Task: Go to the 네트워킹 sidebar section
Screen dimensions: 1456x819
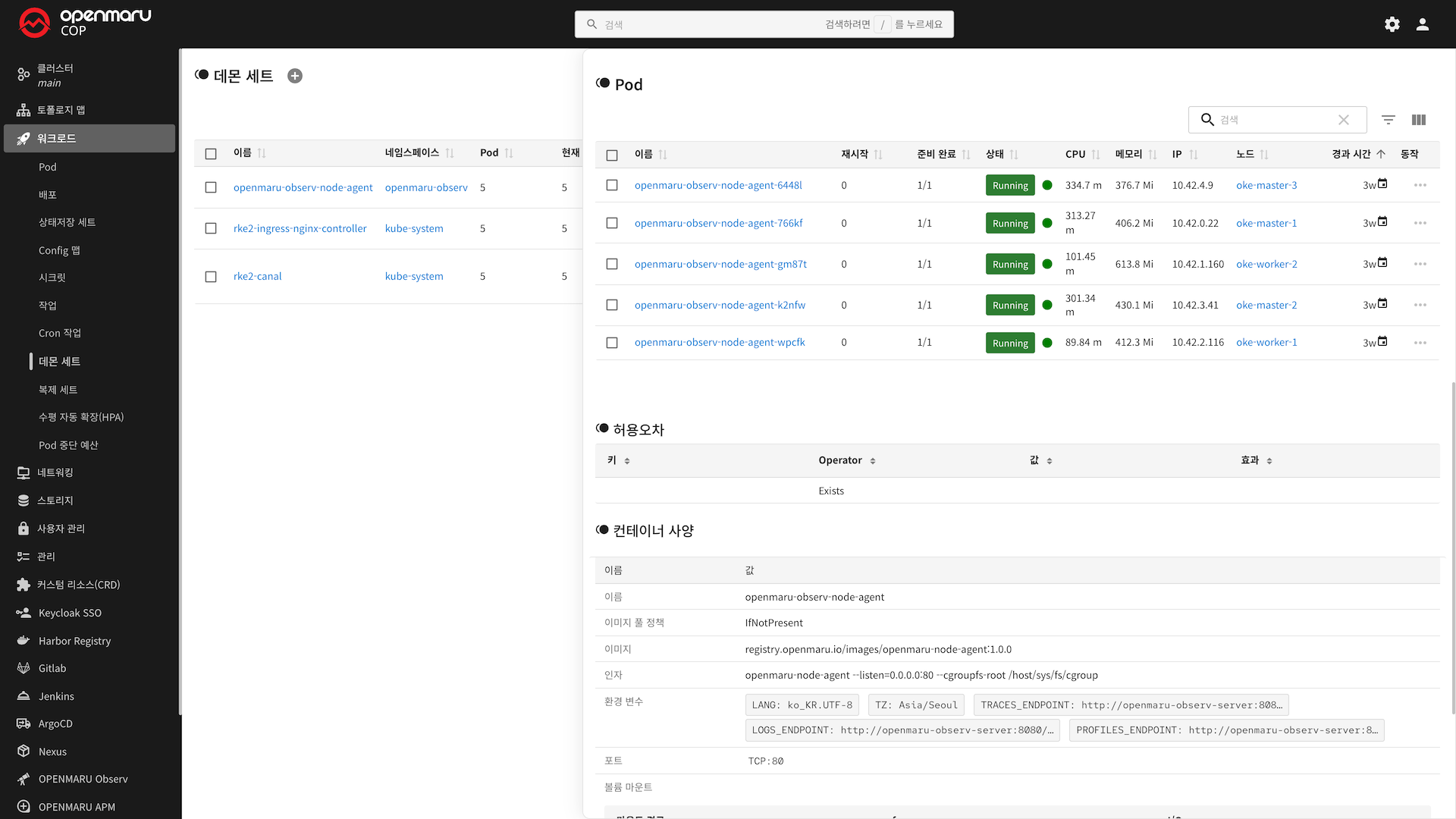Action: point(55,472)
